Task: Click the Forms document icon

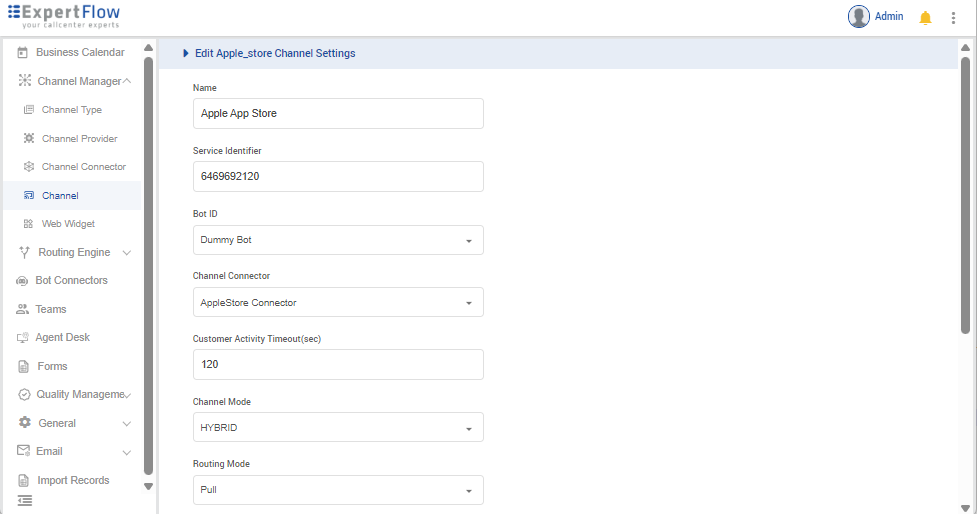Action: click(23, 366)
